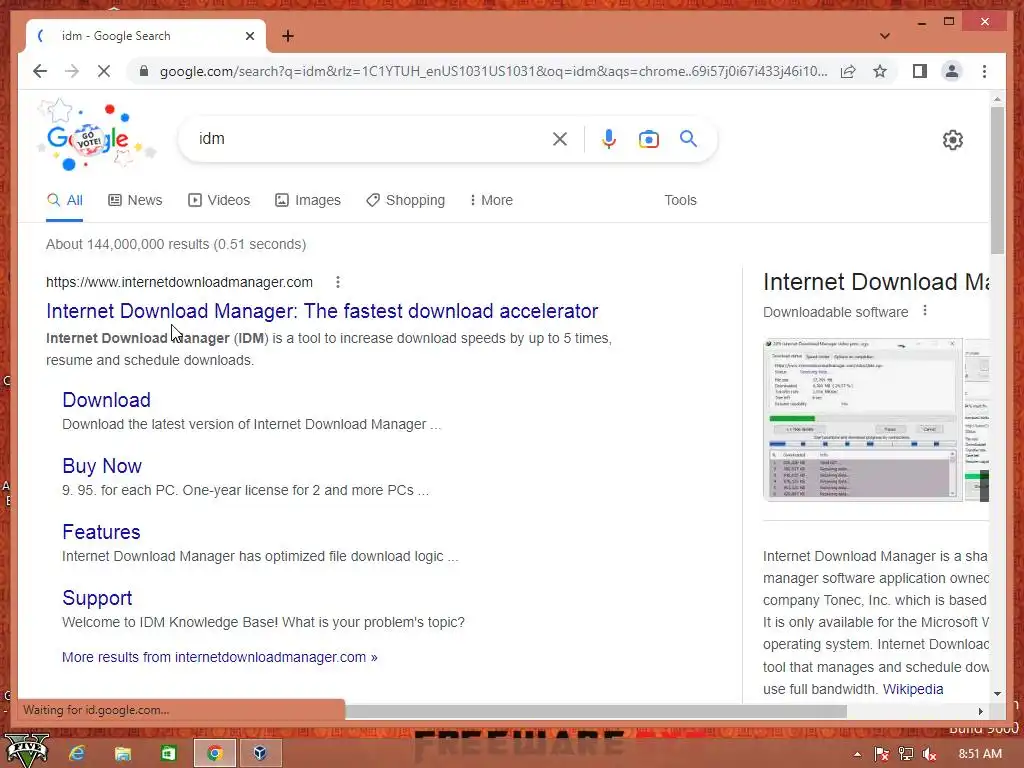Click the scroll up arrow
This screenshot has height=768, width=1024.
click(x=997, y=99)
